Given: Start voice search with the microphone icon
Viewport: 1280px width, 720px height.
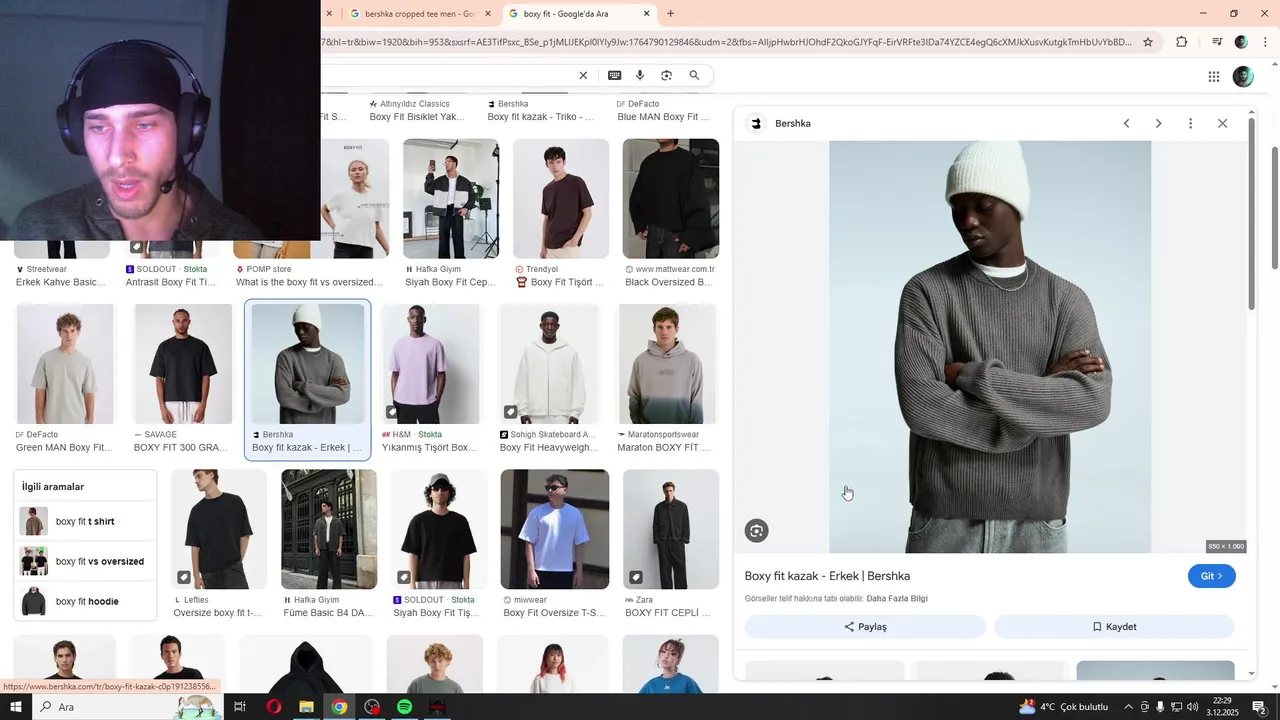Looking at the screenshot, I should (640, 76).
